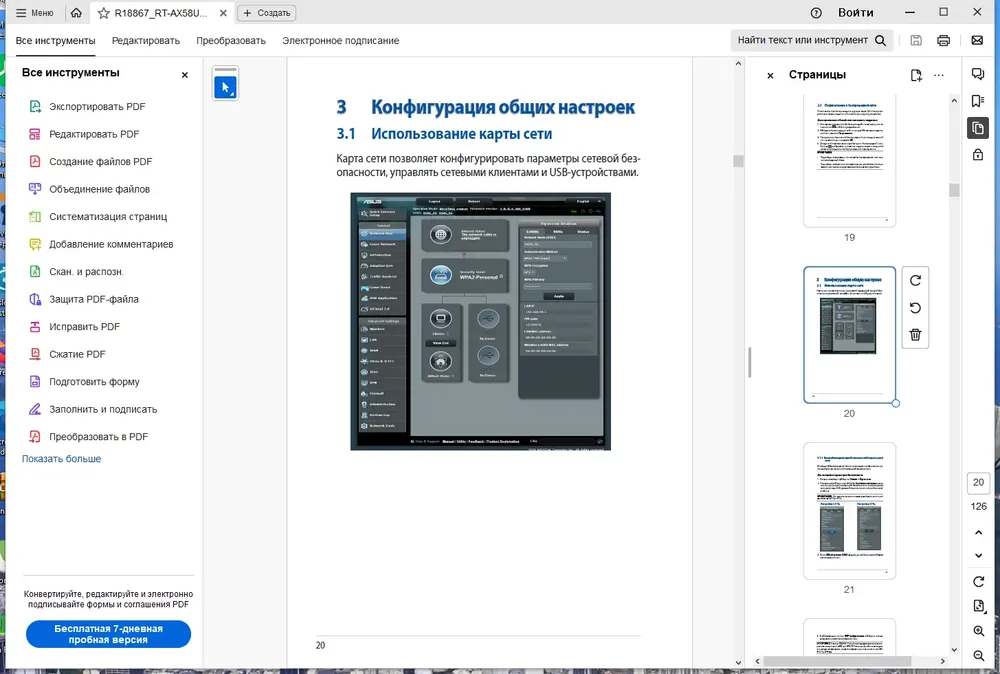The width and height of the screenshot is (1000, 674).
Task: Toggle the page thumbnails panel icon
Action: 978,128
